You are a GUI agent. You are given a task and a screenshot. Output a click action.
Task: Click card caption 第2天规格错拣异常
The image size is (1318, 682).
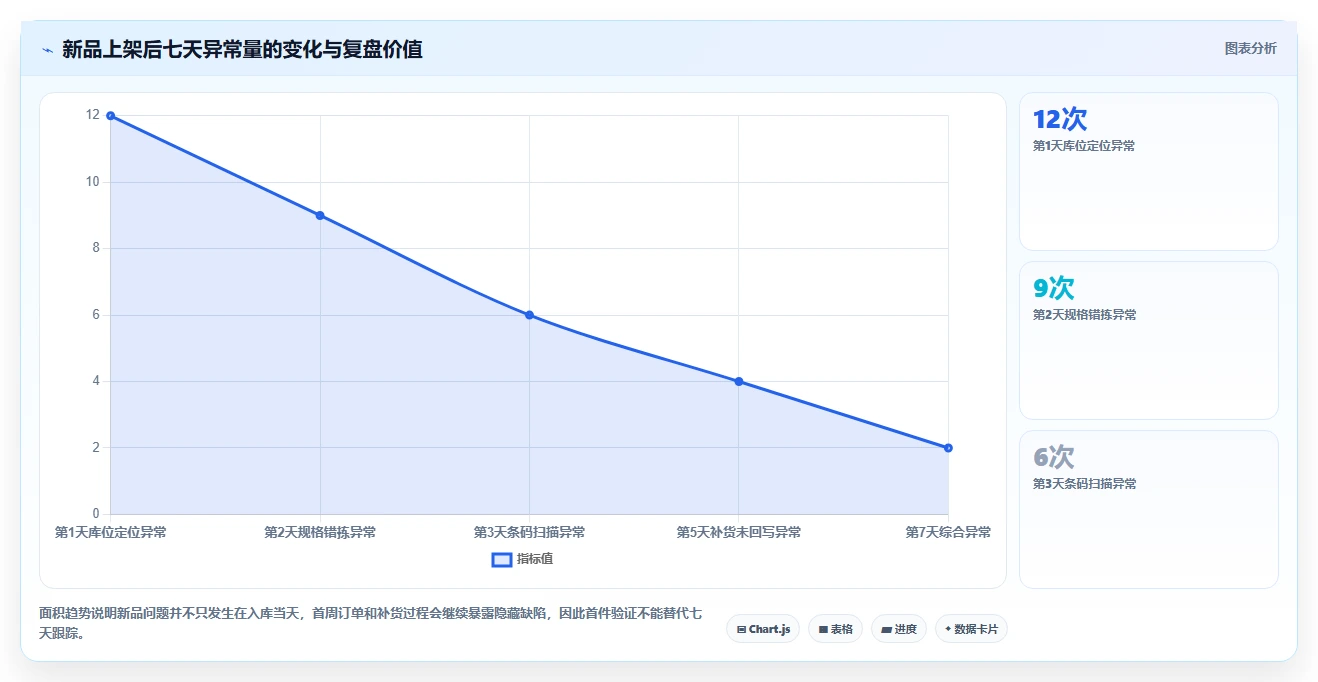(x=1084, y=315)
